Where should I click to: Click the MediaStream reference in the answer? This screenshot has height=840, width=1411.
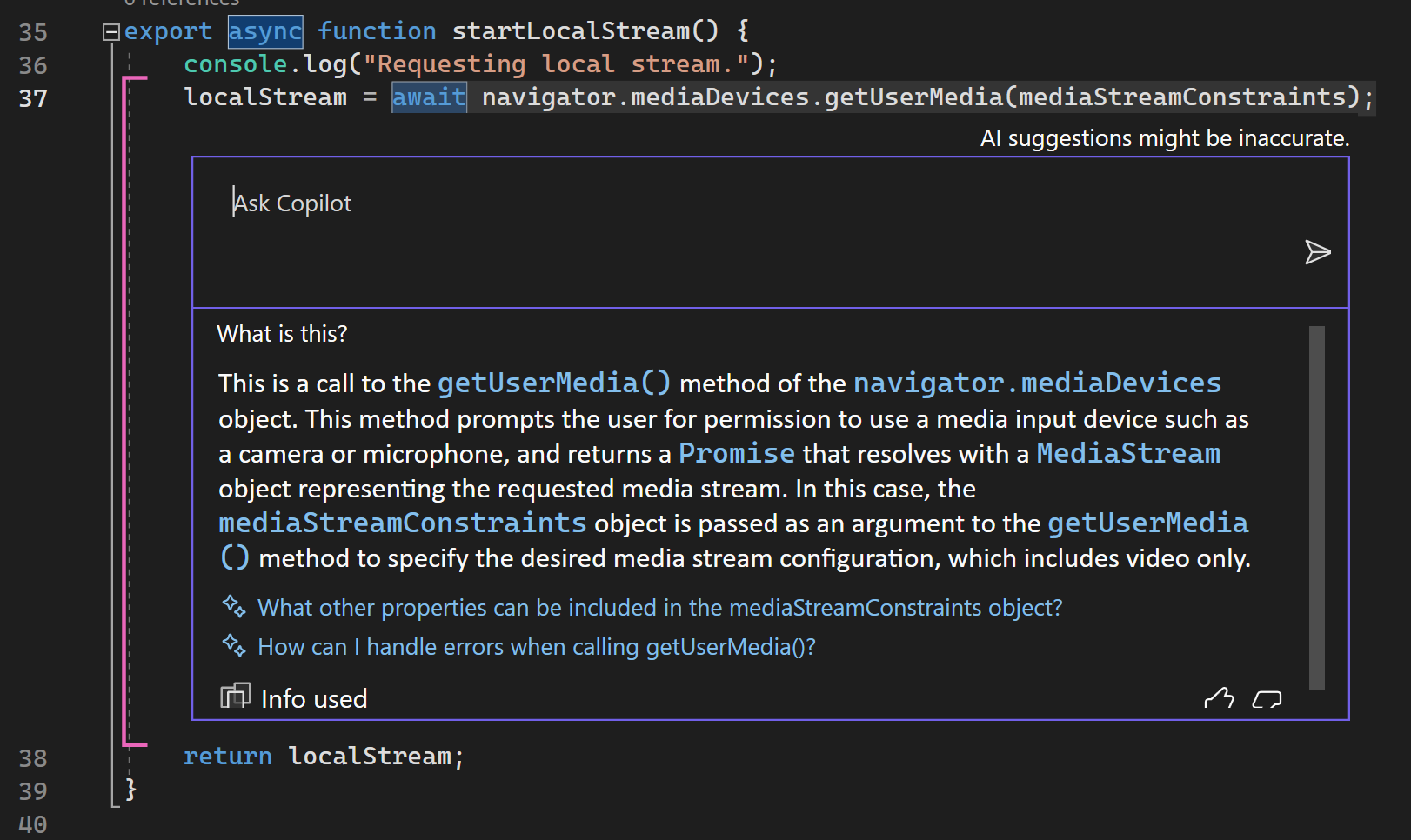point(1128,453)
